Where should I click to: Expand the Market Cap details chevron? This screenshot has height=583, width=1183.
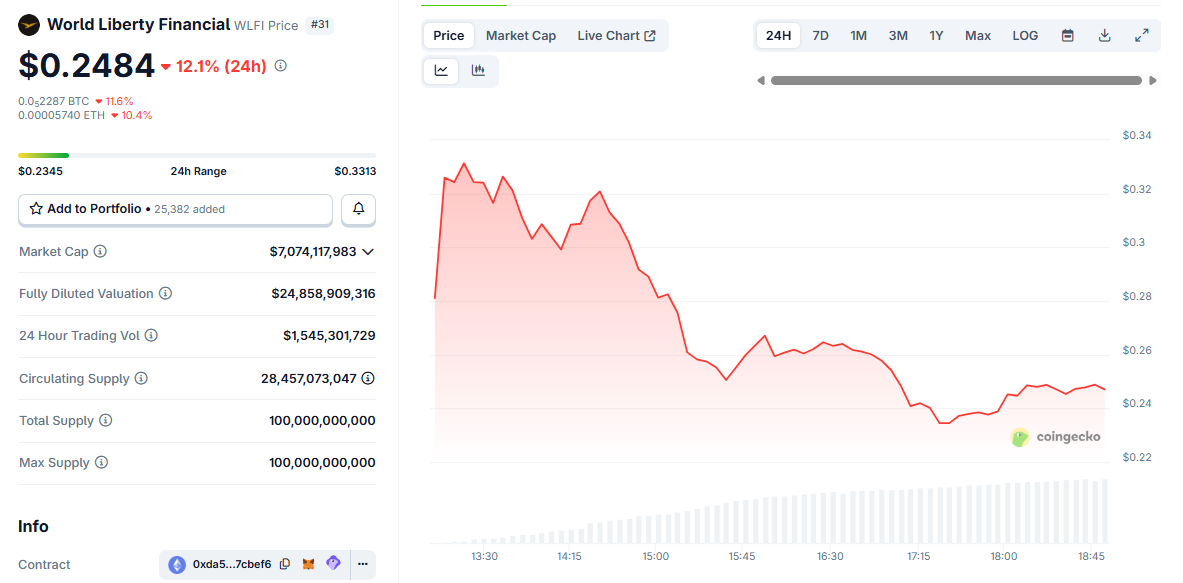pyautogui.click(x=368, y=252)
